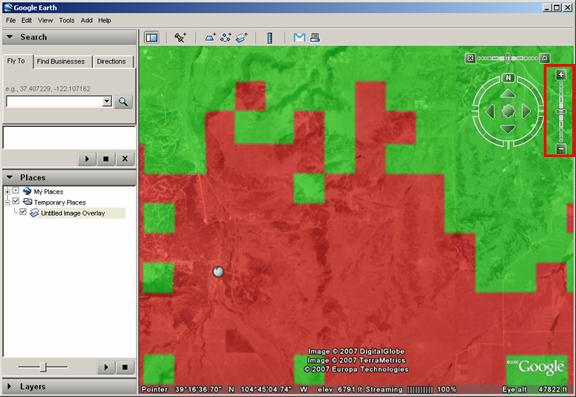Toggle the Temporary Places checkbox
Image resolution: width=576 pixels, height=397 pixels.
(x=15, y=201)
